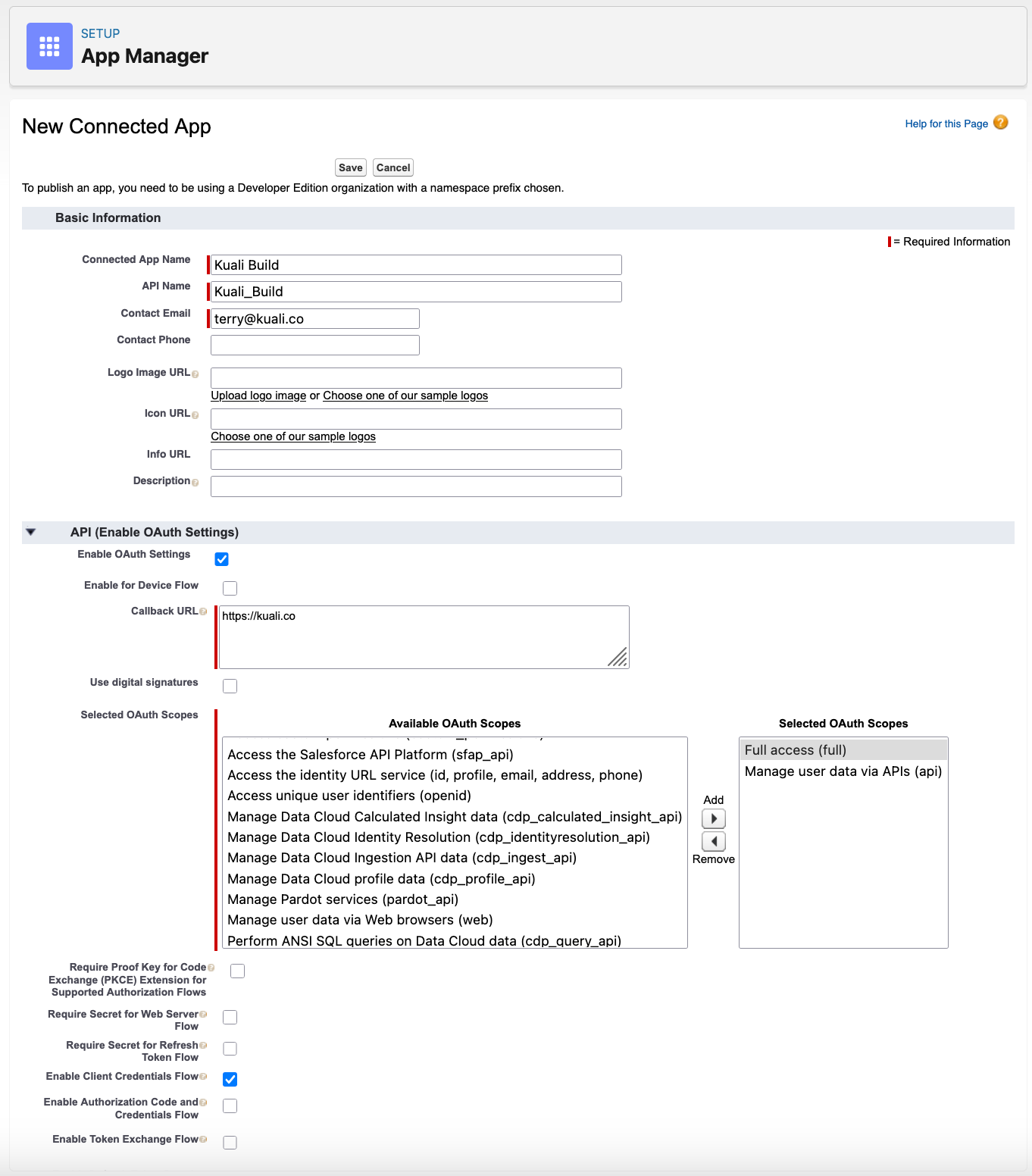The height and width of the screenshot is (1176, 1032).
Task: Click the Cancel button
Action: pyautogui.click(x=392, y=167)
